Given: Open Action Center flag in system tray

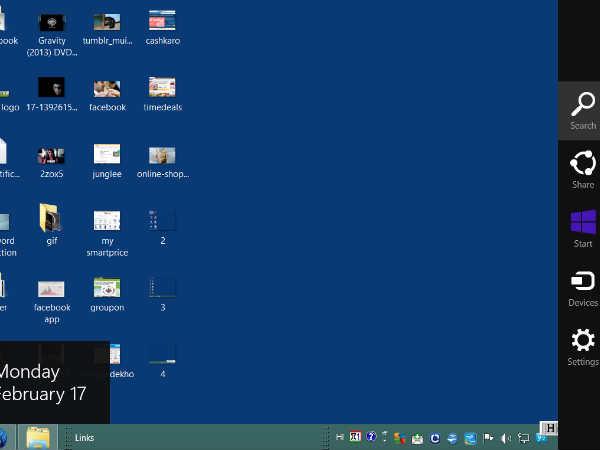Looking at the screenshot, I should pos(488,438).
